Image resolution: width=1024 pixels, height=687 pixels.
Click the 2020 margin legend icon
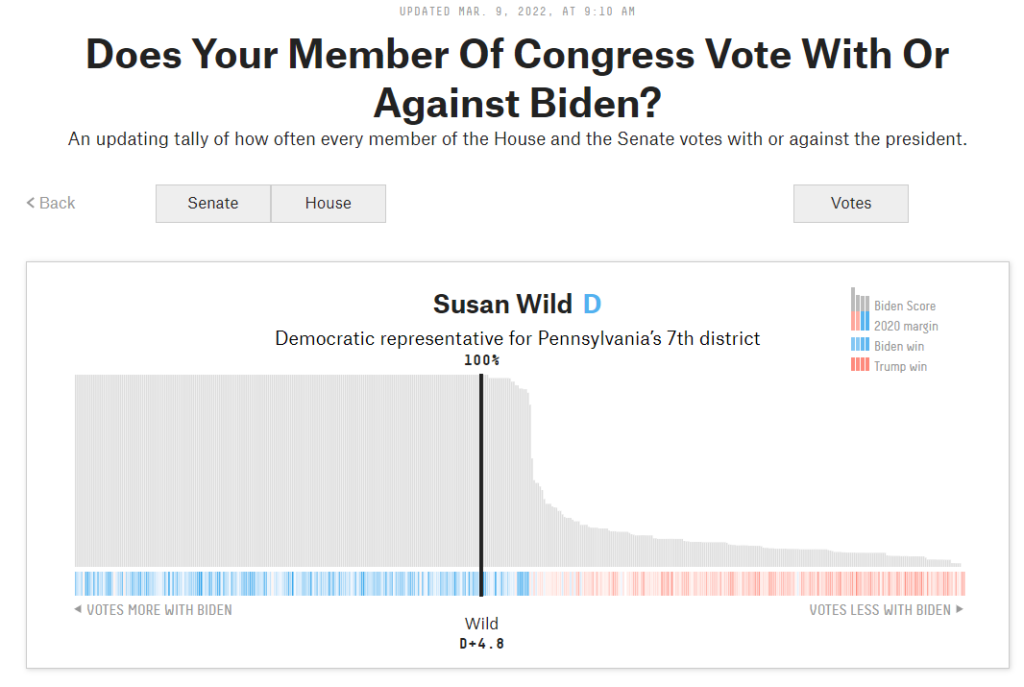pos(860,322)
